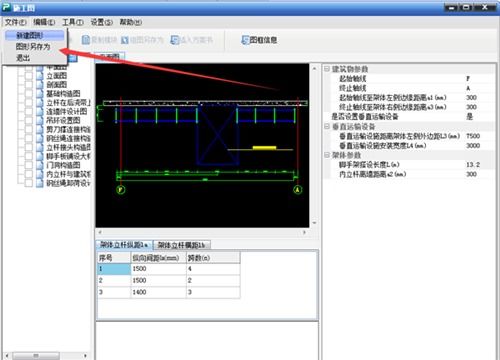Open the 工具 menu
500x360 pixels.
pos(73,22)
